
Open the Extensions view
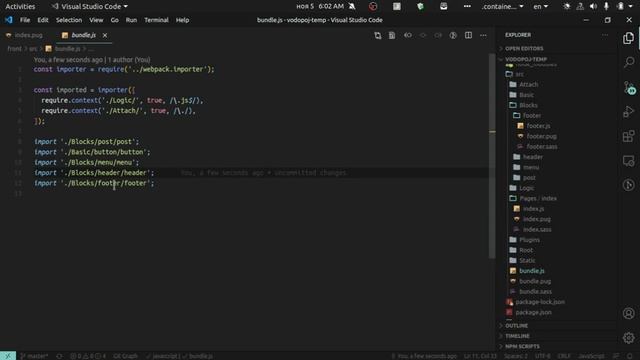tap(629, 136)
